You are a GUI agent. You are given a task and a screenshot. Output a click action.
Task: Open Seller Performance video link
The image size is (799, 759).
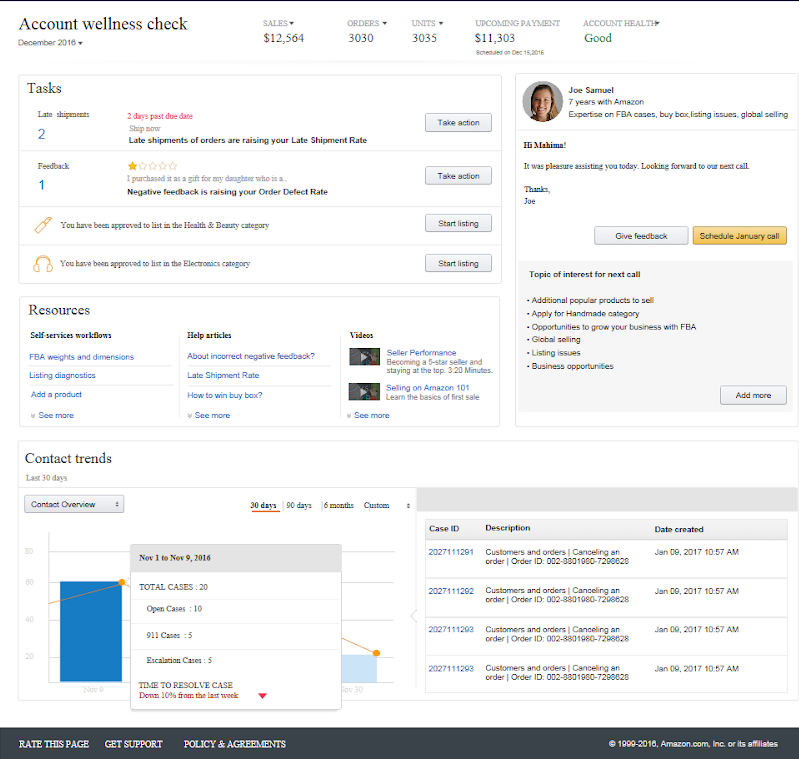click(421, 353)
